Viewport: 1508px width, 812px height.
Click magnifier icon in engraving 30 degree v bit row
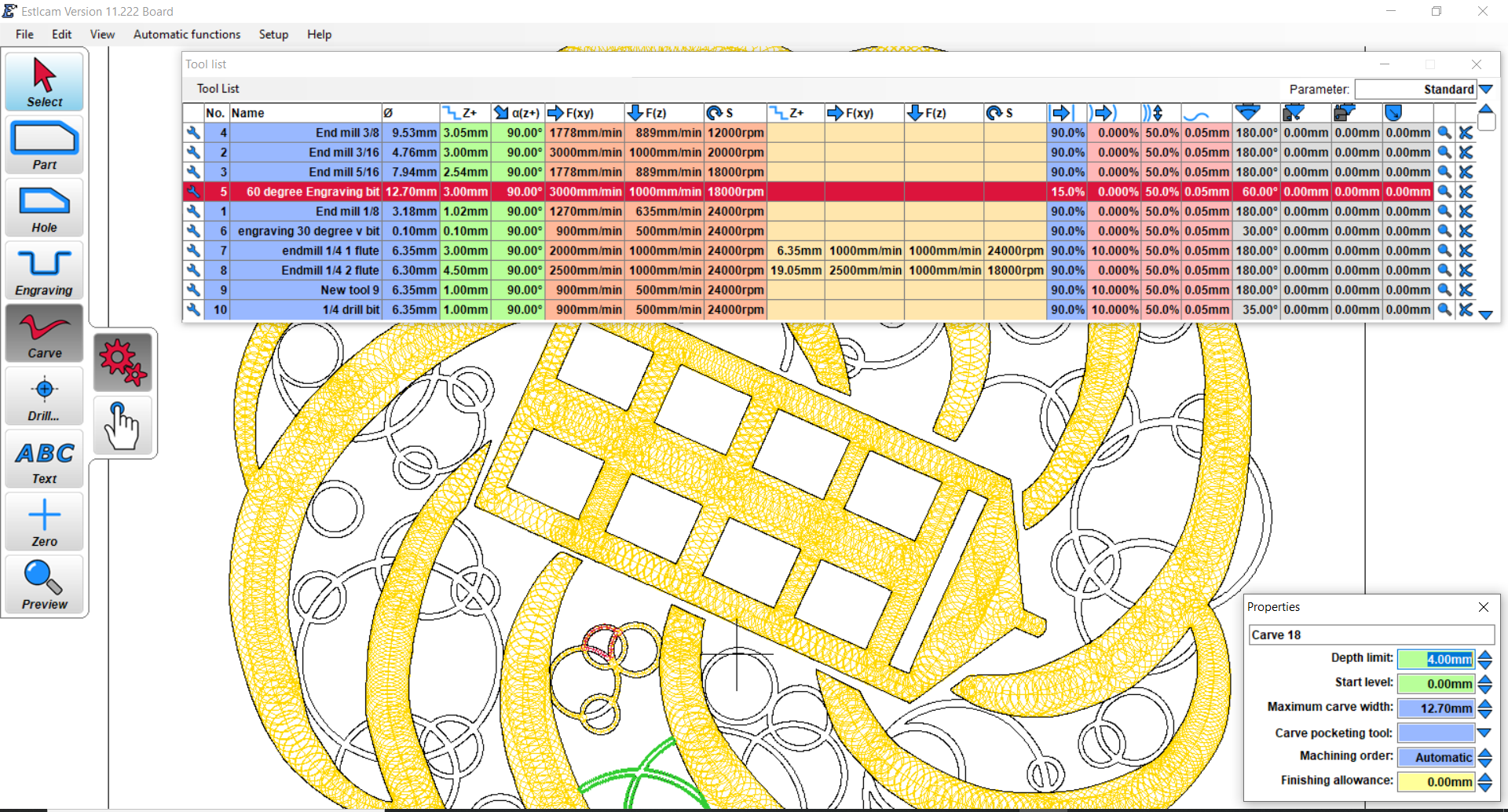1444,231
